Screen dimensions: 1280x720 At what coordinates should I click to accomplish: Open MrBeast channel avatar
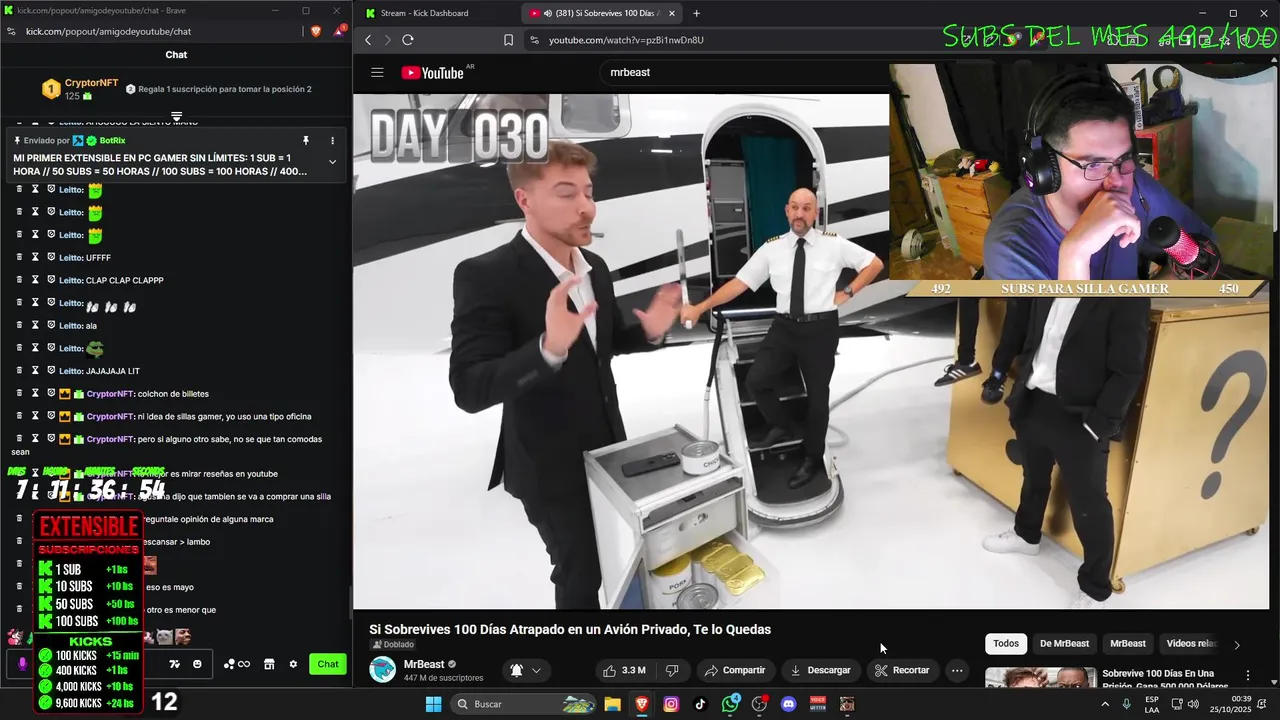383,670
